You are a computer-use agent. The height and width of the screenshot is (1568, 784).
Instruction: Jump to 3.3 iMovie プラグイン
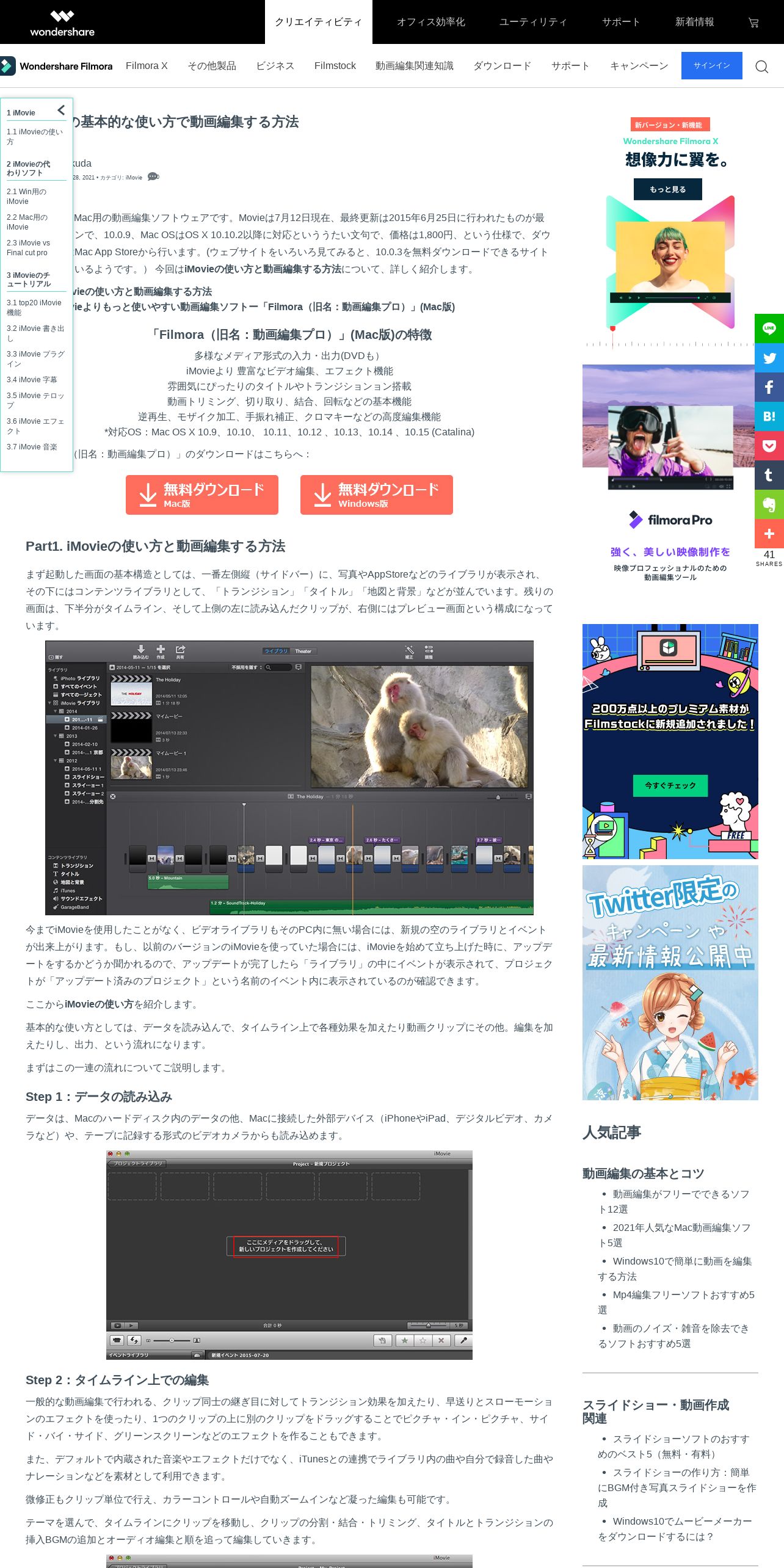35,359
